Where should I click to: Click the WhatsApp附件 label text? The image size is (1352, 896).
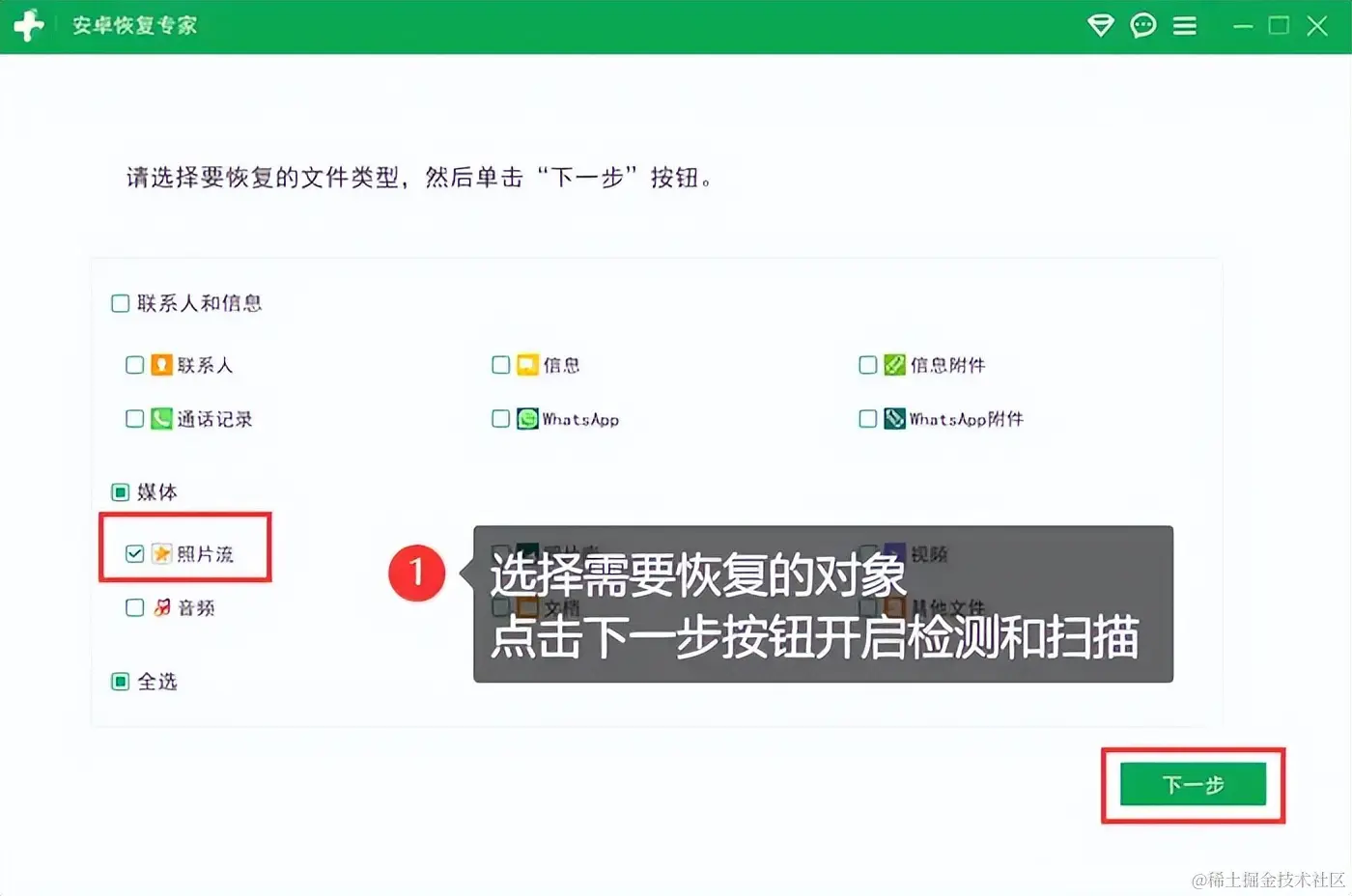point(966,419)
